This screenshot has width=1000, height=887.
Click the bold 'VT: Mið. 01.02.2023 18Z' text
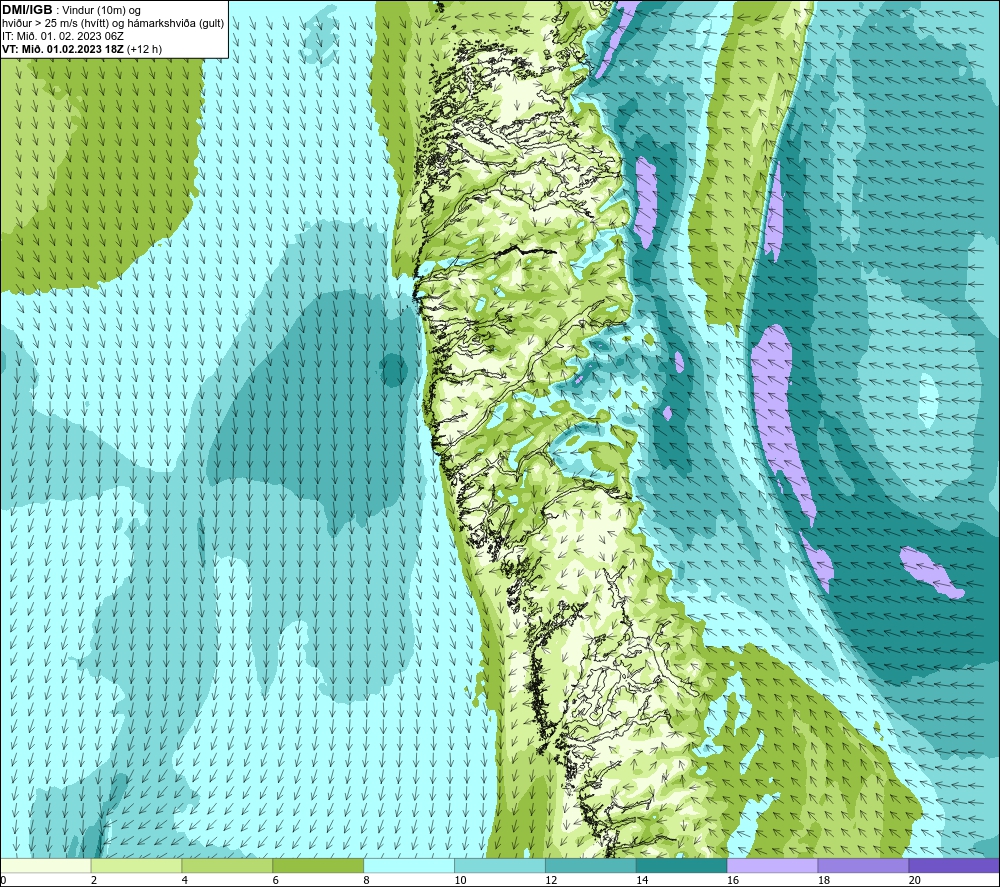(x=63, y=49)
